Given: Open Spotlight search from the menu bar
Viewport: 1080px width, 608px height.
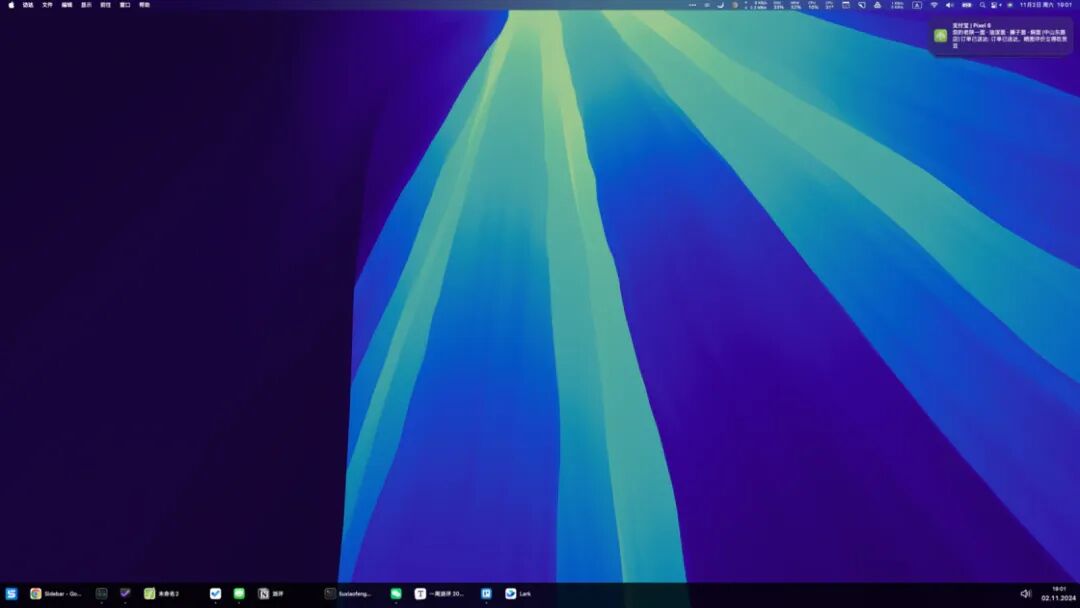Looking at the screenshot, I should (x=982, y=5).
